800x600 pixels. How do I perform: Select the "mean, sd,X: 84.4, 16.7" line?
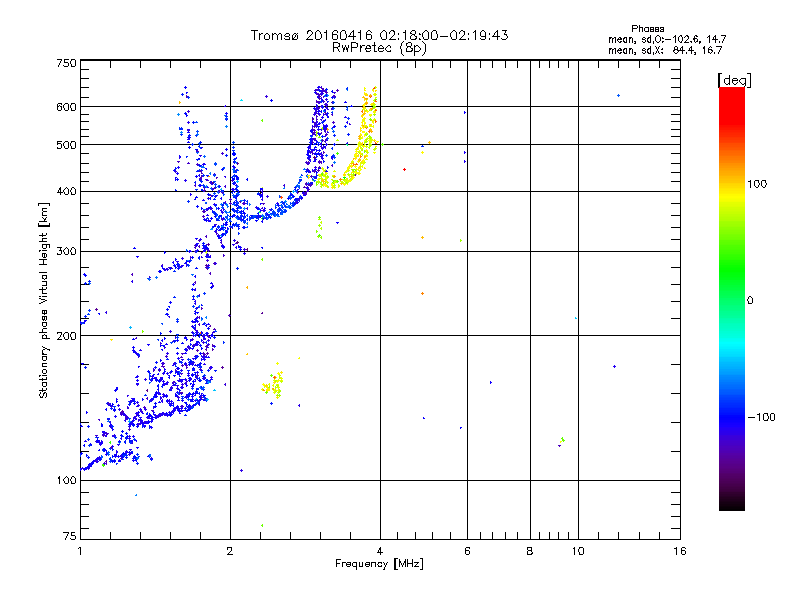pyautogui.click(x=665, y=50)
